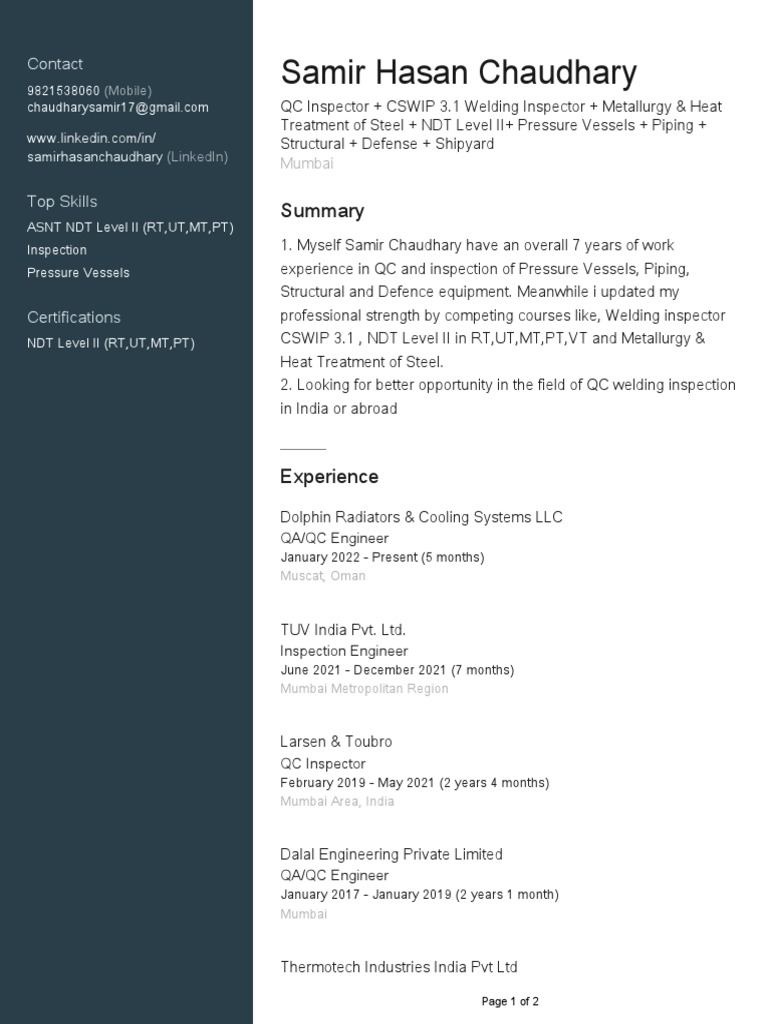The height and width of the screenshot is (1024, 768).
Task: Select the name heading Samir Hasan Chaudhary
Action: (458, 73)
